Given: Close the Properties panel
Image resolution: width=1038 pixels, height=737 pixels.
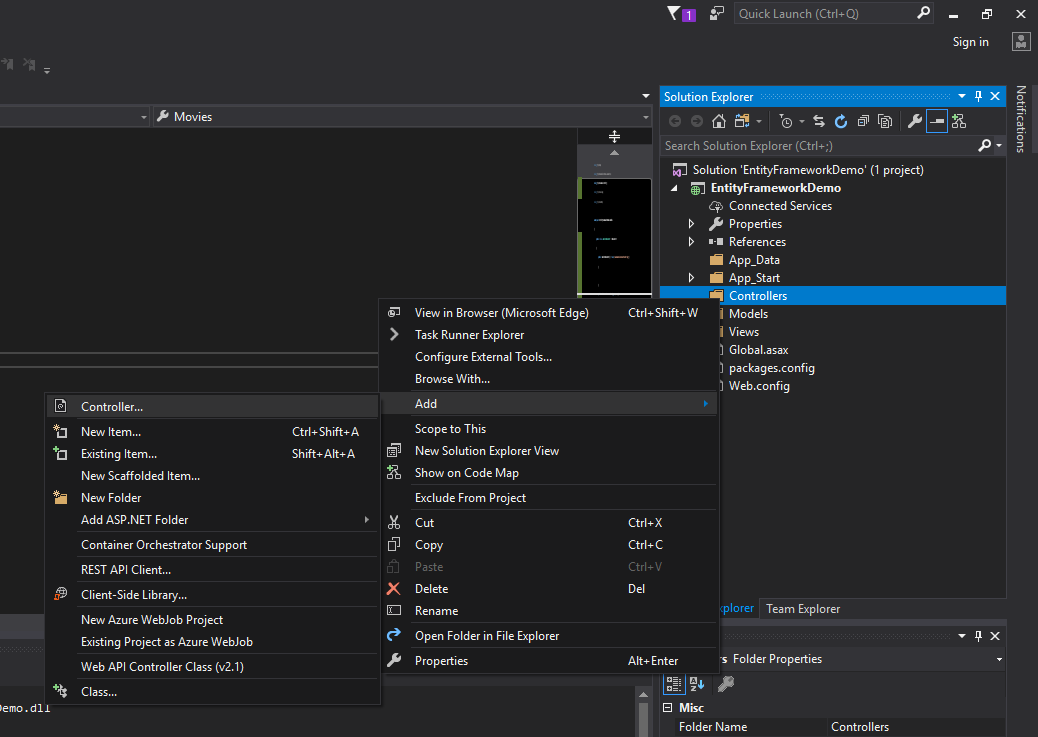Looking at the screenshot, I should (x=994, y=636).
